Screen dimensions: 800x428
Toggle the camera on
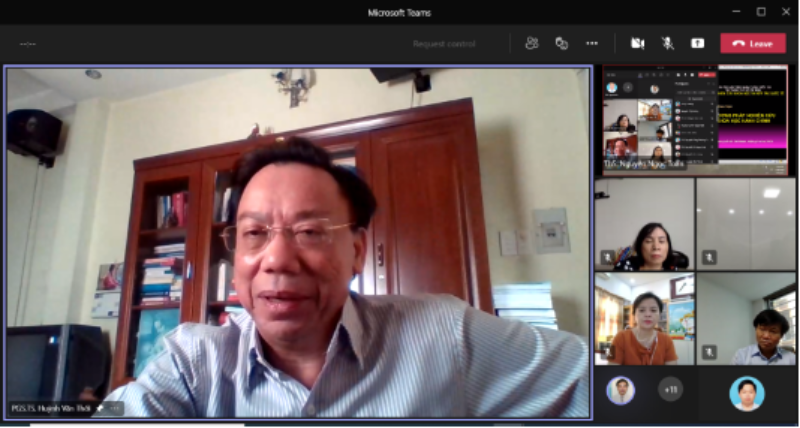point(637,43)
